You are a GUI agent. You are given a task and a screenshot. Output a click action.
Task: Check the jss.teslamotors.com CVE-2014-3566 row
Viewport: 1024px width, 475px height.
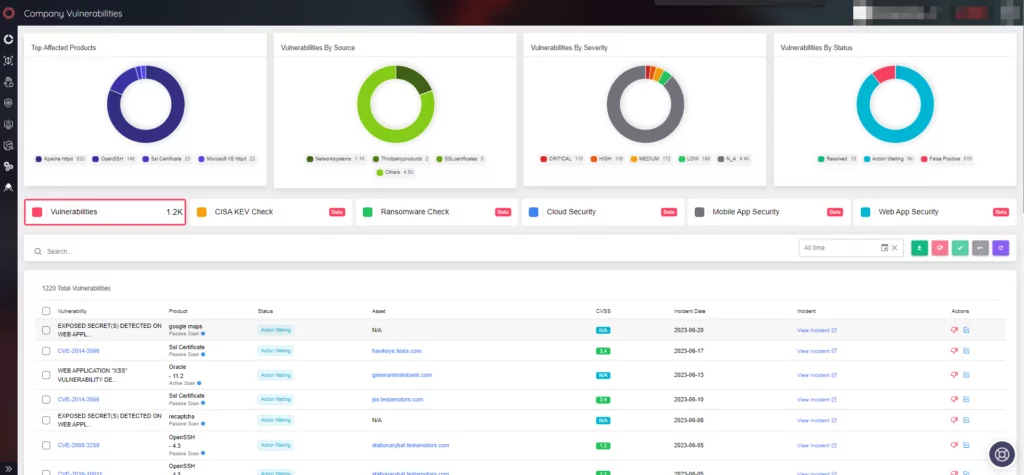(46, 399)
